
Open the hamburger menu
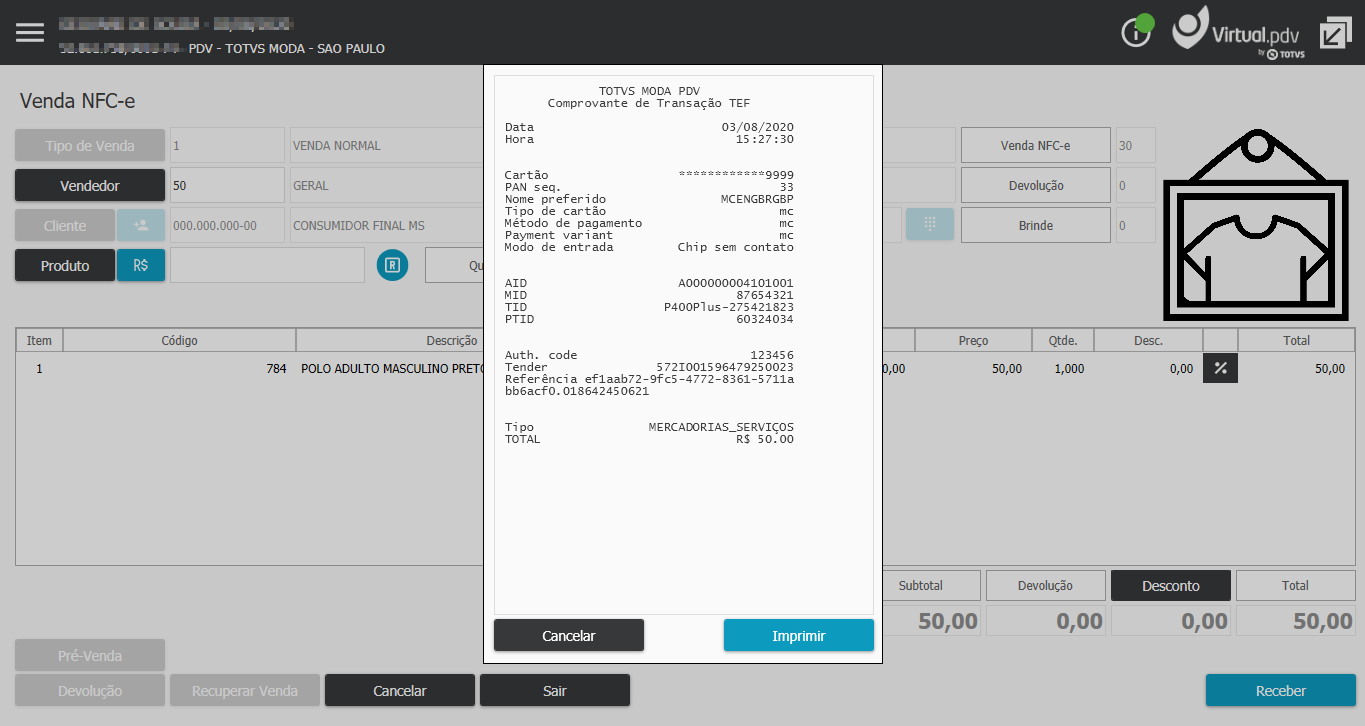coord(30,32)
